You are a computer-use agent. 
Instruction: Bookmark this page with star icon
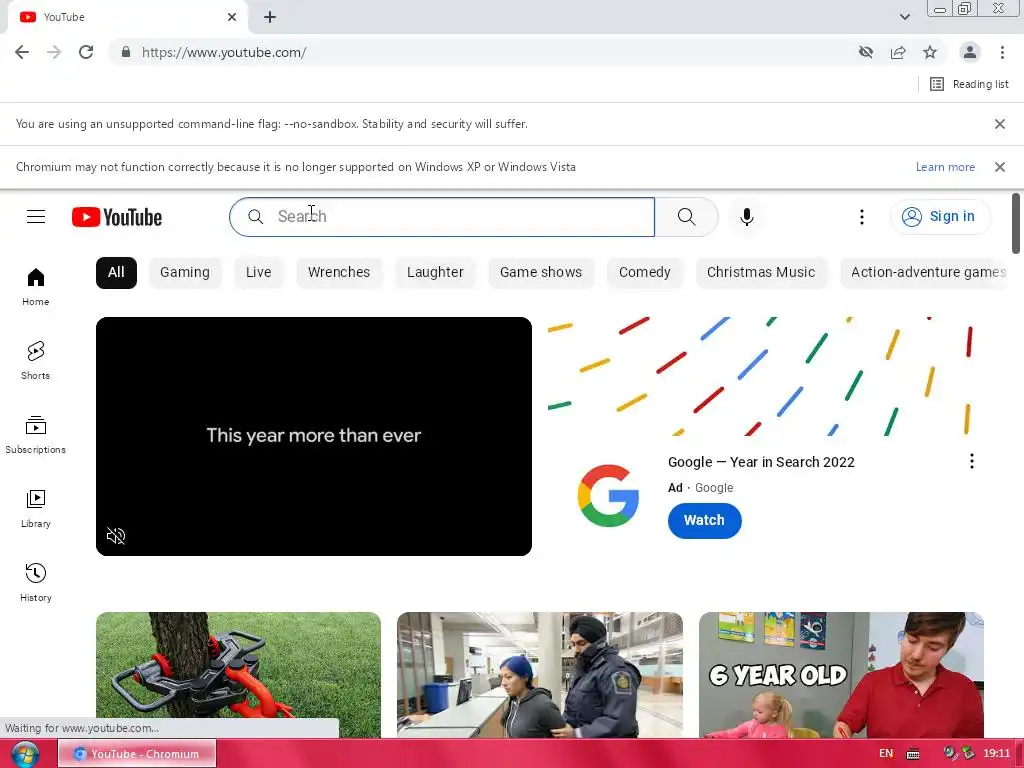pos(930,52)
